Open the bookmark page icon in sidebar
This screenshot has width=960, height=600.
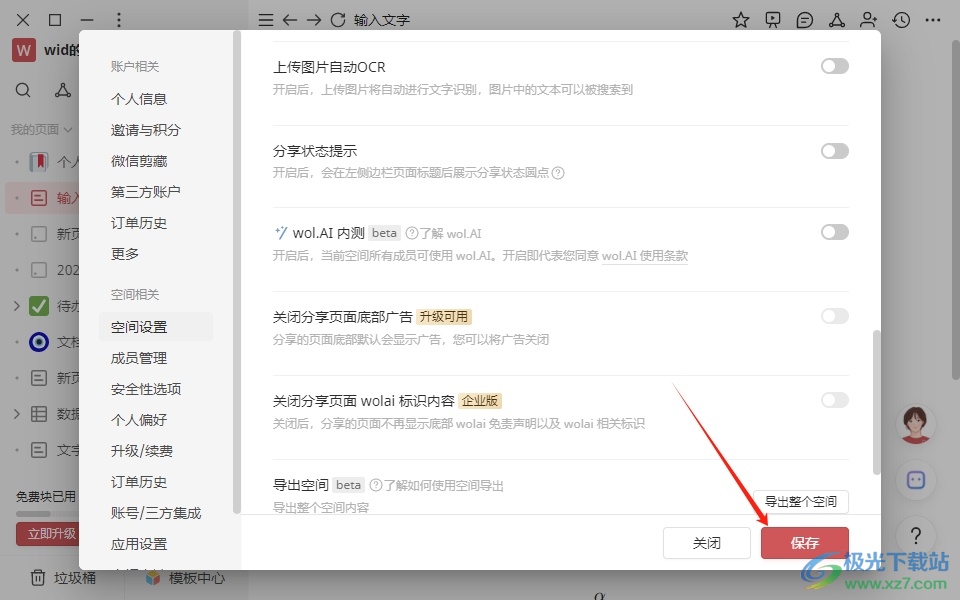[x=39, y=162]
